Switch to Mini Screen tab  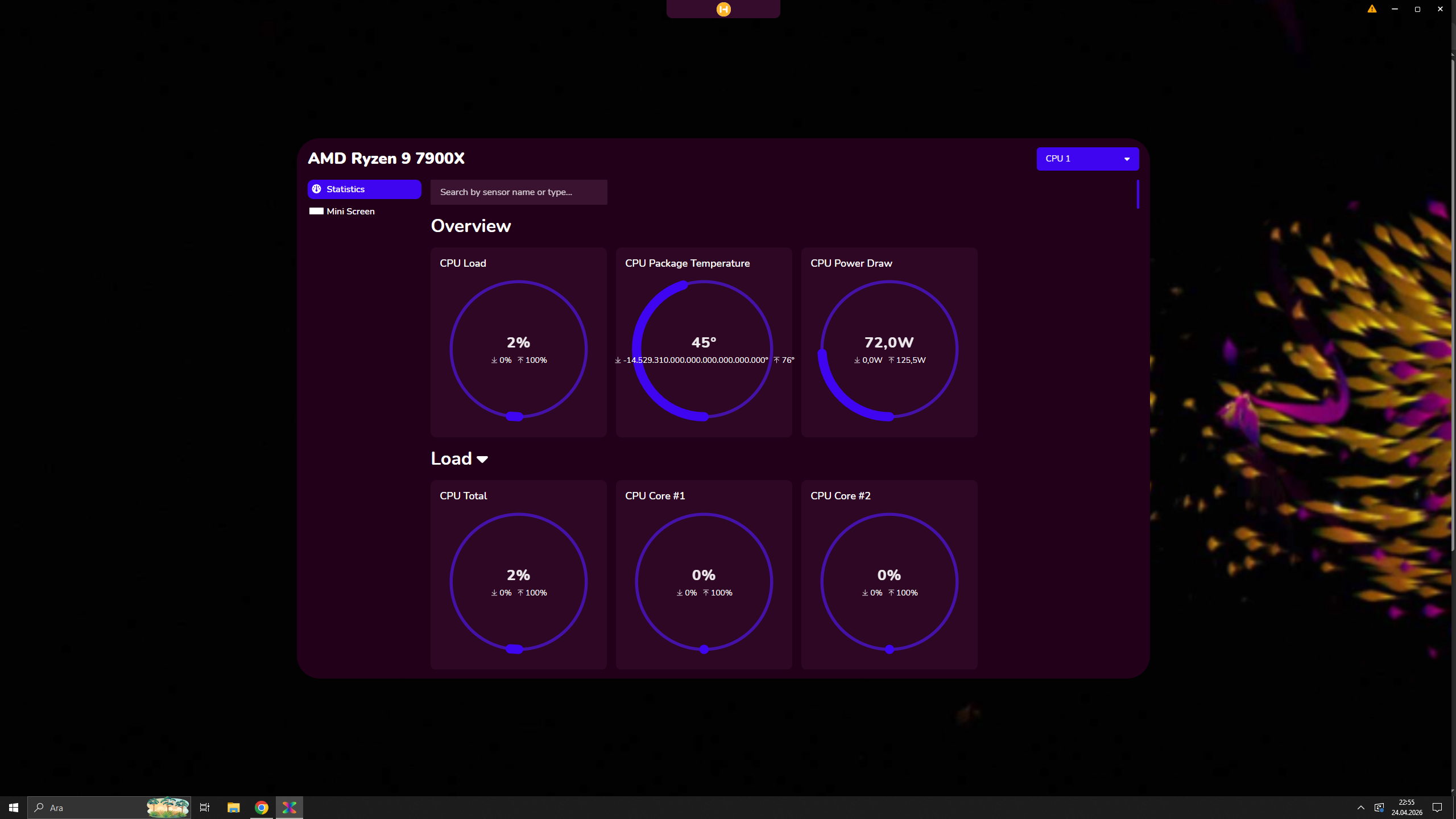tap(365, 212)
